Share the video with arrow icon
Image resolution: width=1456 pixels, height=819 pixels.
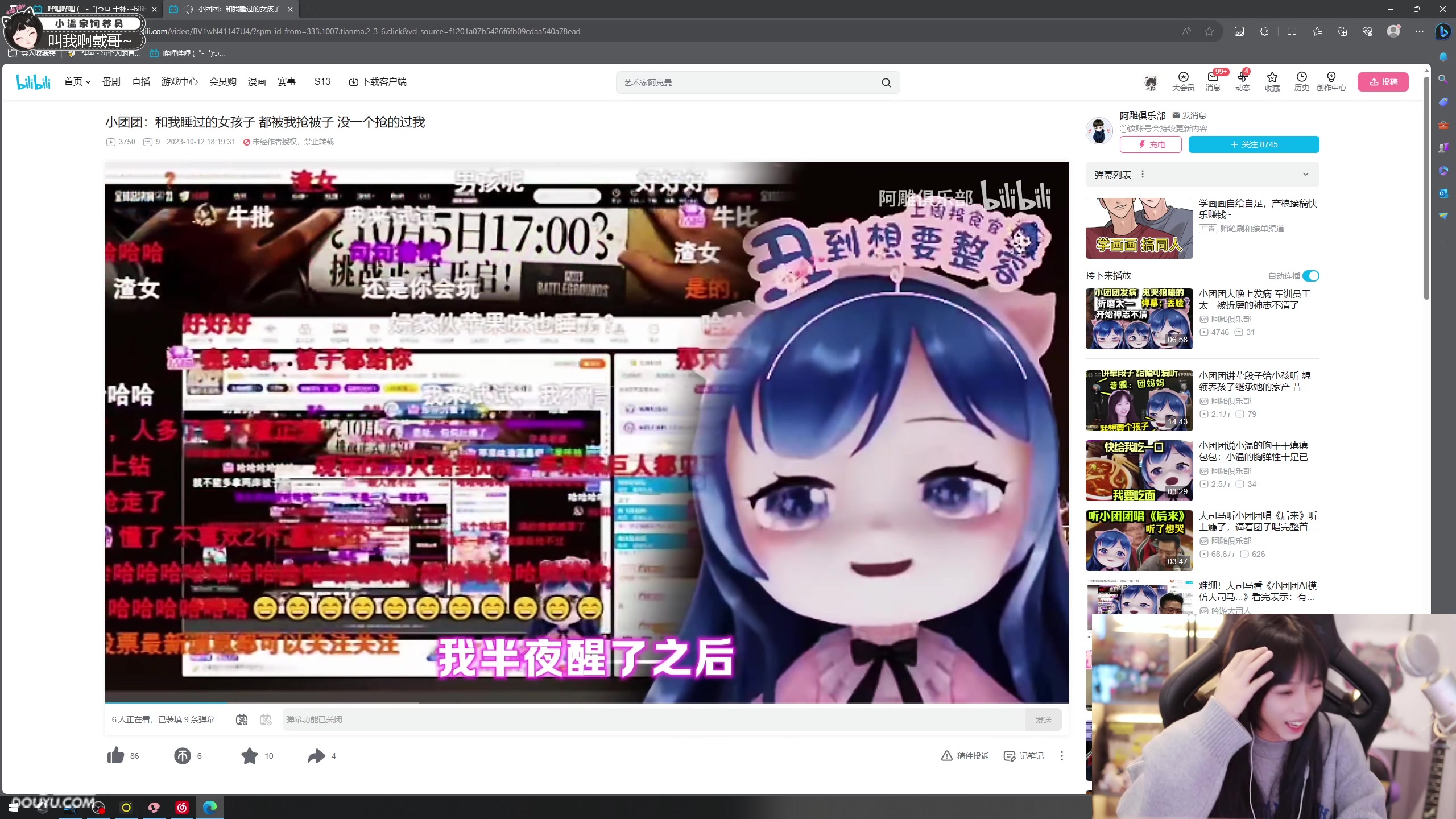coord(316,755)
